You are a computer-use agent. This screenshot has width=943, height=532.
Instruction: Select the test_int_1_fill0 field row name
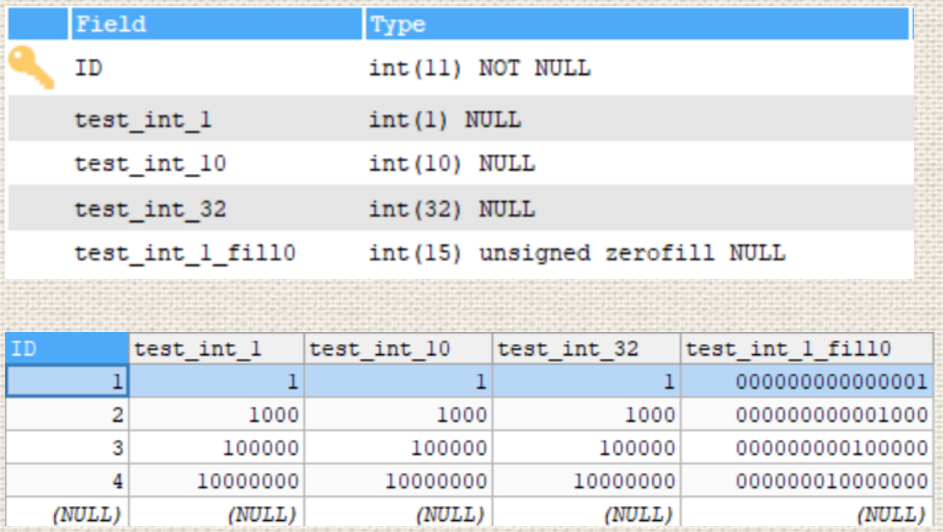[x=185, y=253]
